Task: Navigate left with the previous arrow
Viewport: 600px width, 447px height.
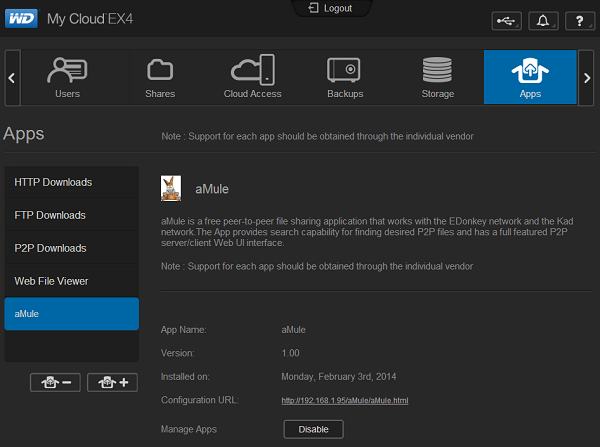Action: [12, 78]
